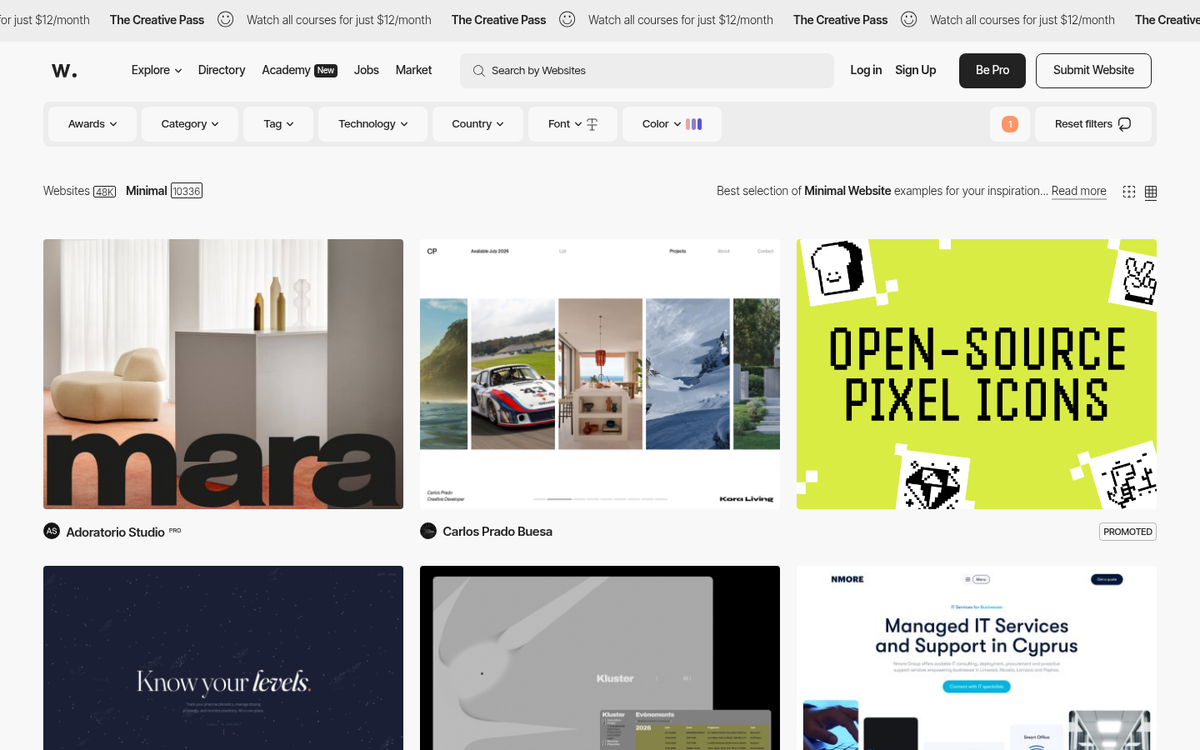The height and width of the screenshot is (750, 1200).
Task: Select the fullscreen view icon near Read more
Action: click(x=1128, y=191)
